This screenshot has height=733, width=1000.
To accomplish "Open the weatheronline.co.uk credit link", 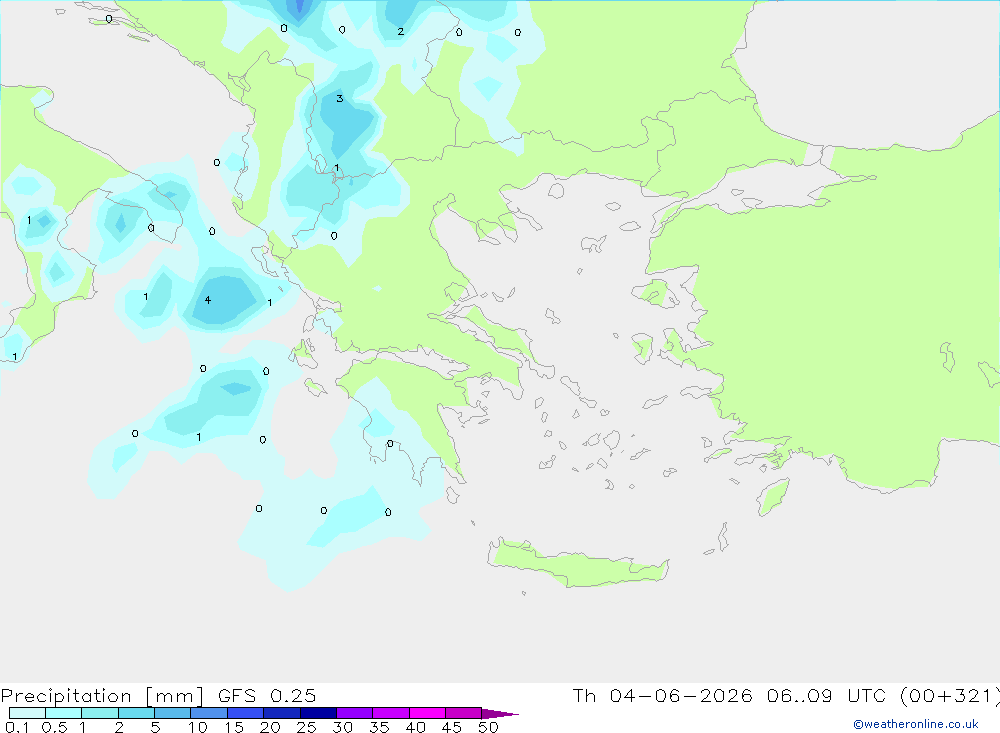I will tap(916, 724).
